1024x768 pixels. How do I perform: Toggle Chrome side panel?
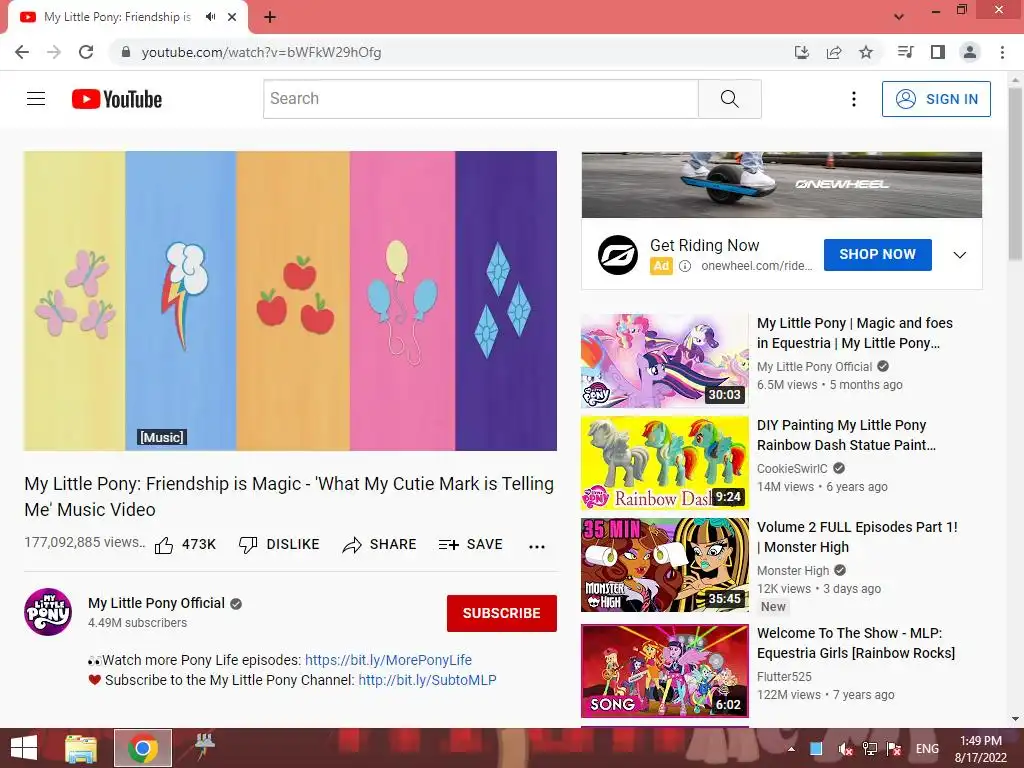point(938,52)
